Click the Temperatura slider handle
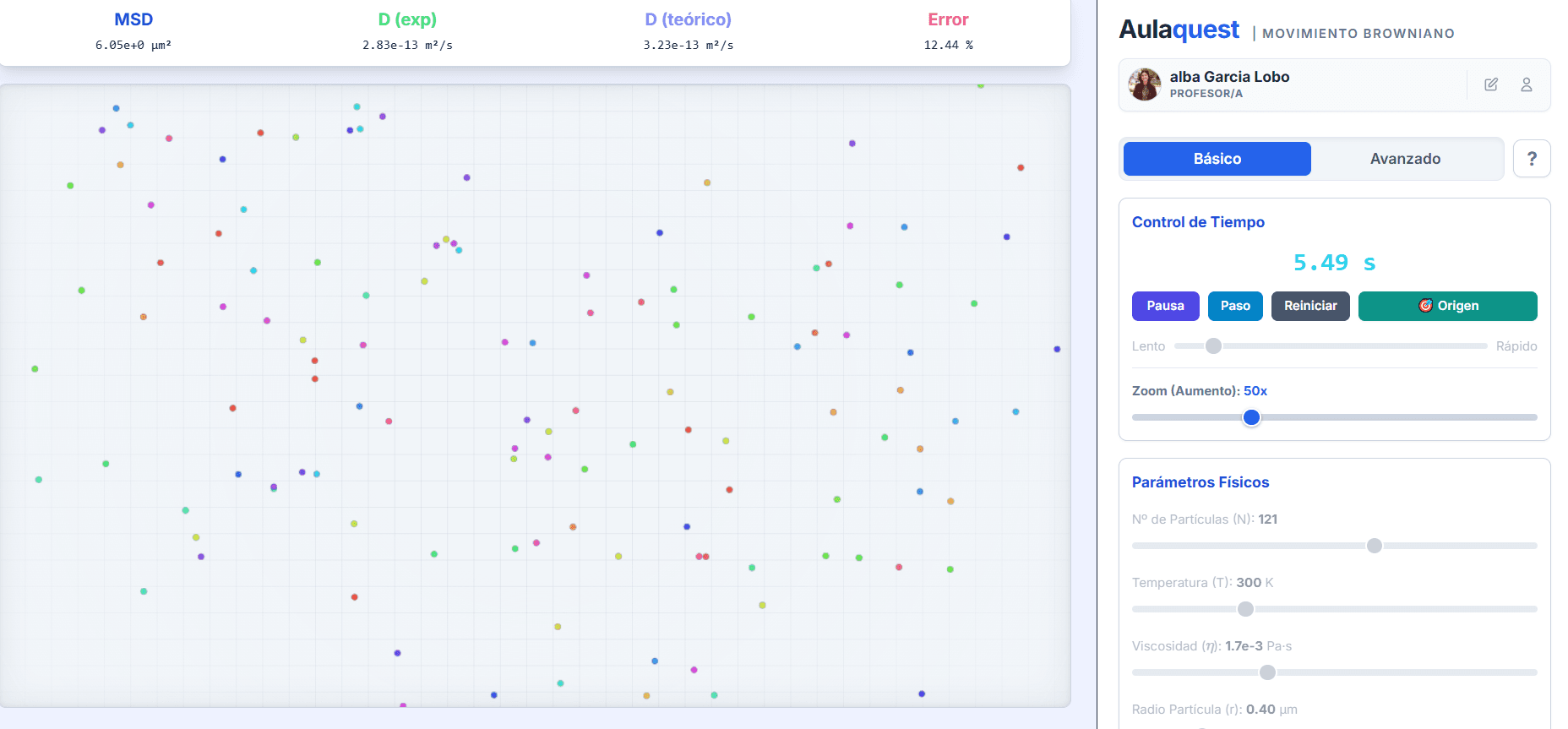Image resolution: width=1568 pixels, height=729 pixels. click(x=1245, y=609)
